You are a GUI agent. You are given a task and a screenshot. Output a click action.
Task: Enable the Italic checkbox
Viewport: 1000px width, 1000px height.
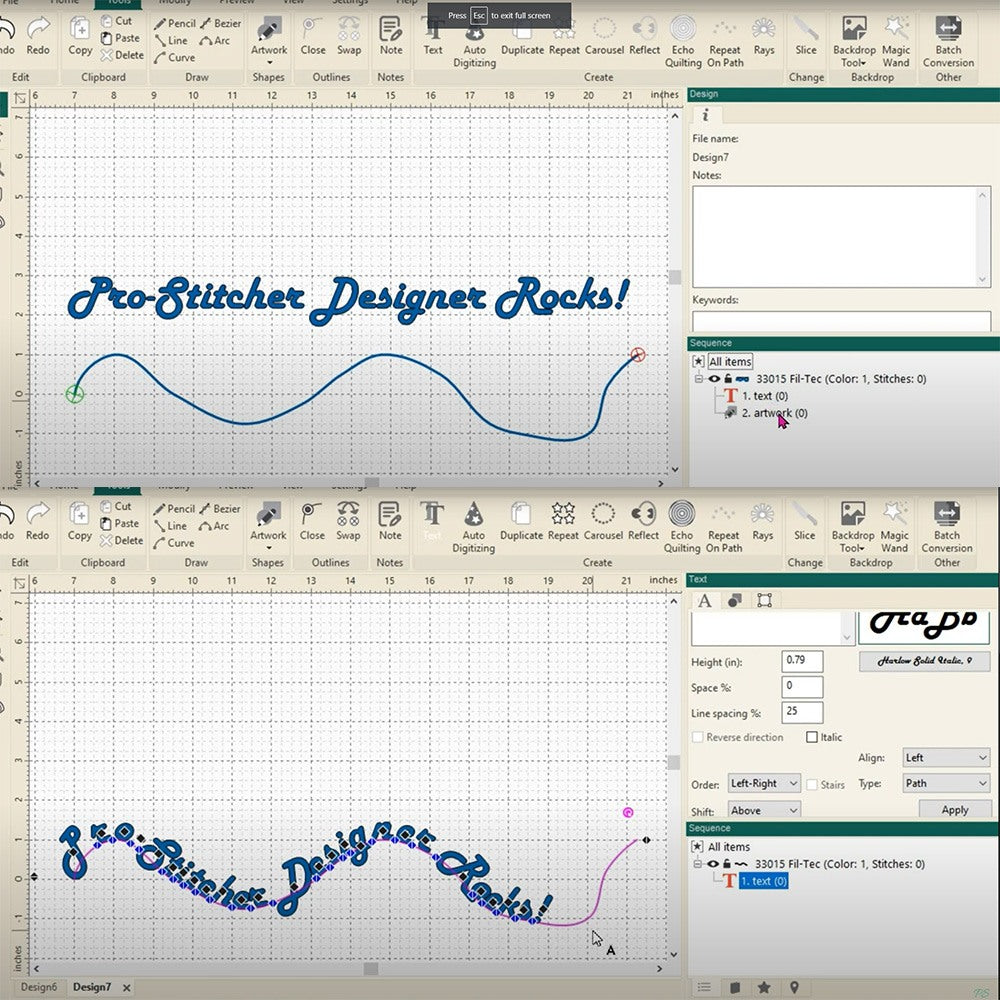coord(812,737)
